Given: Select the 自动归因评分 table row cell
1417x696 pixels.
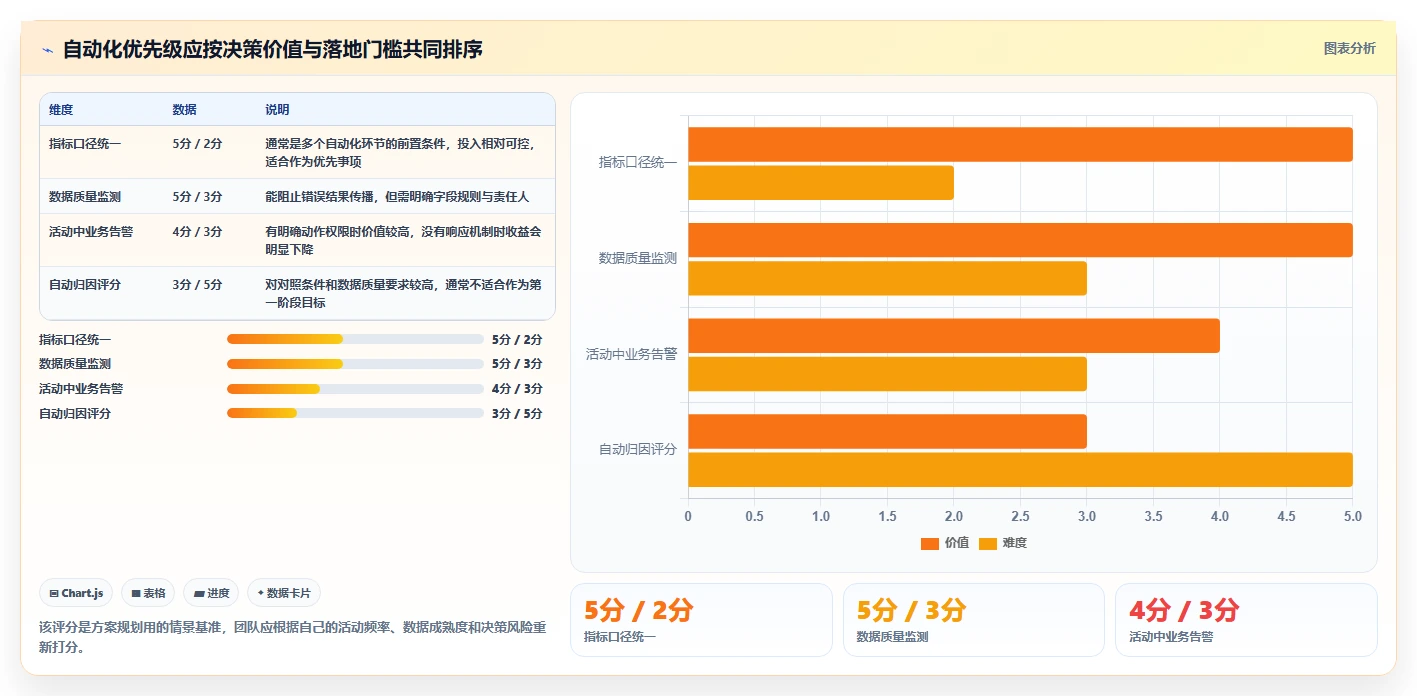Looking at the screenshot, I should [x=85, y=285].
